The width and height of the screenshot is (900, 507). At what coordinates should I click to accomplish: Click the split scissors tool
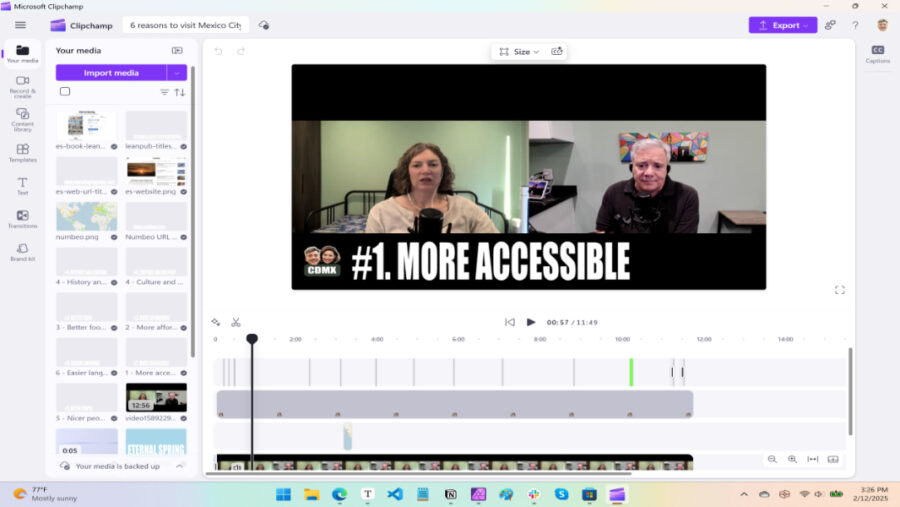coord(236,322)
